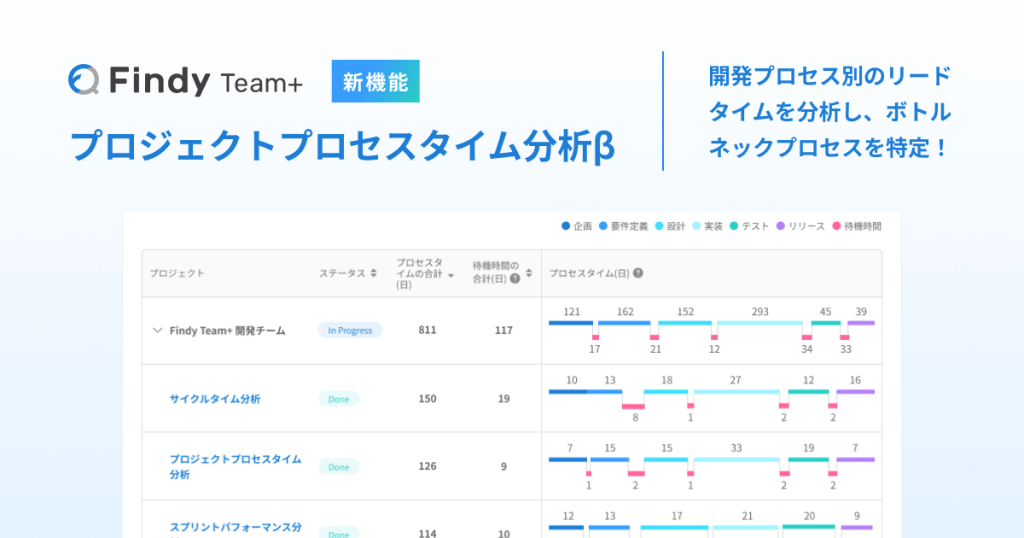The height and width of the screenshot is (538, 1024).
Task: Open help icon next to プロセスタイム(日)
Action: click(x=638, y=273)
